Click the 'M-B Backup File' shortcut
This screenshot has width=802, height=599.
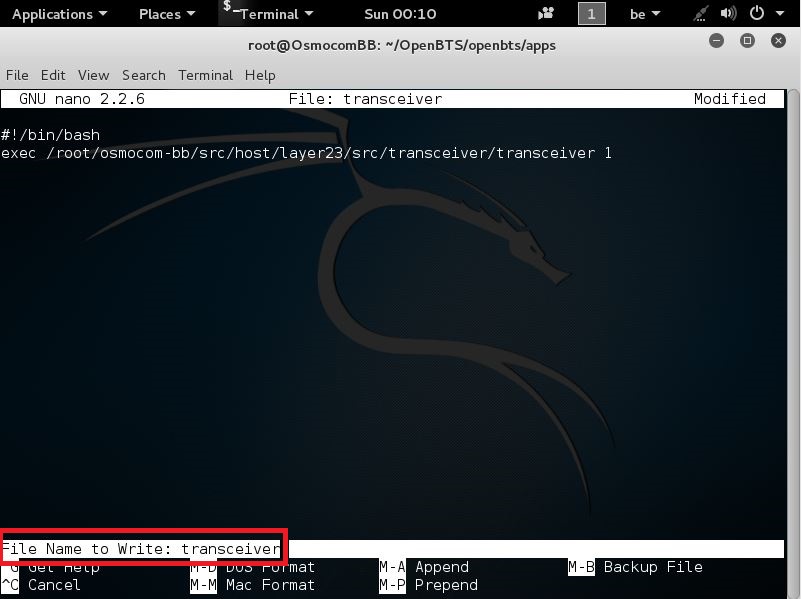click(x=635, y=567)
